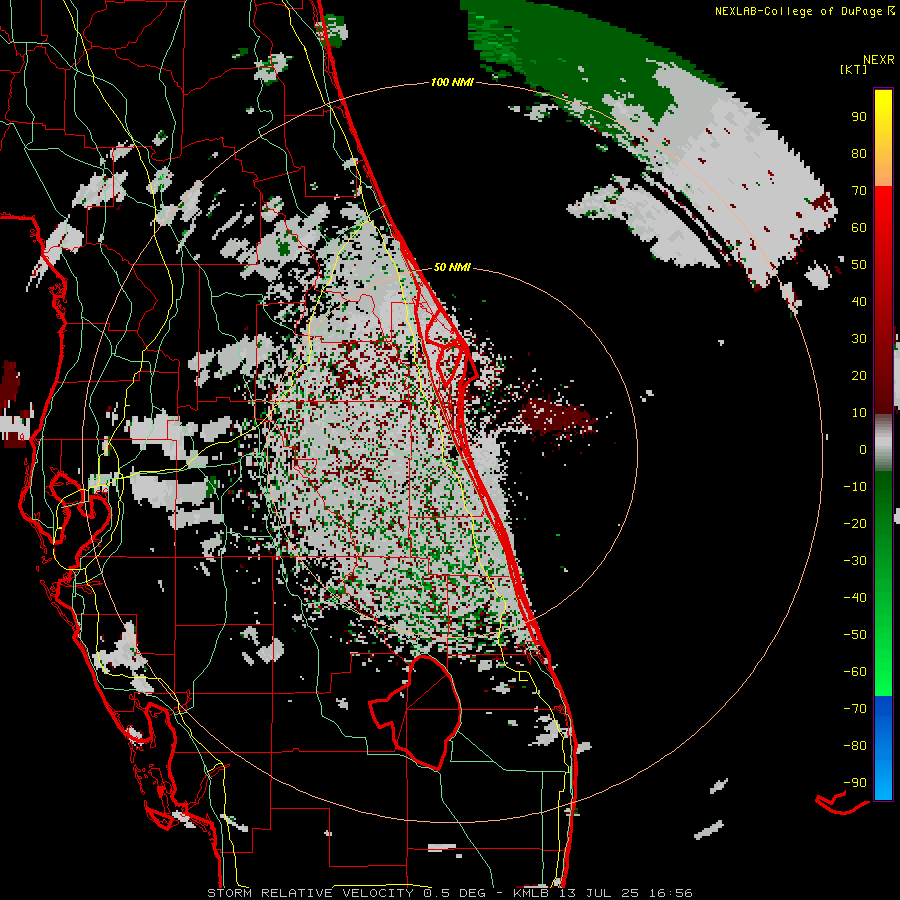Click the dark red velocity patch offshore east
The image size is (900, 900).
tap(556, 417)
